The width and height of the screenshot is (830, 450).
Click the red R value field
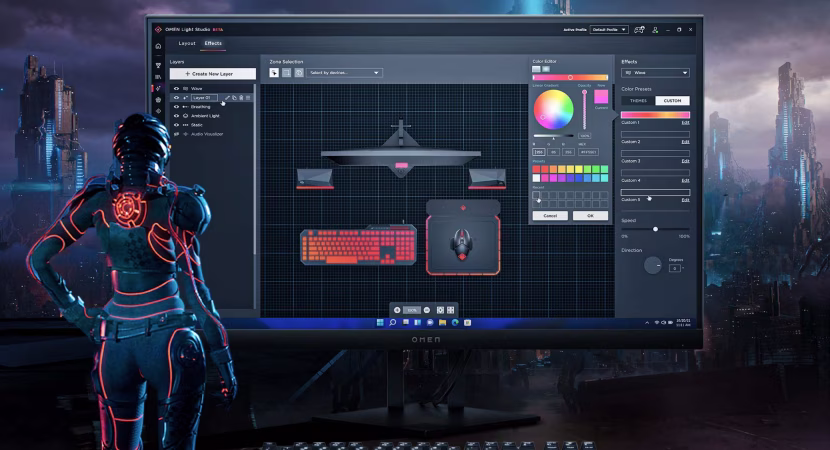tap(538, 152)
